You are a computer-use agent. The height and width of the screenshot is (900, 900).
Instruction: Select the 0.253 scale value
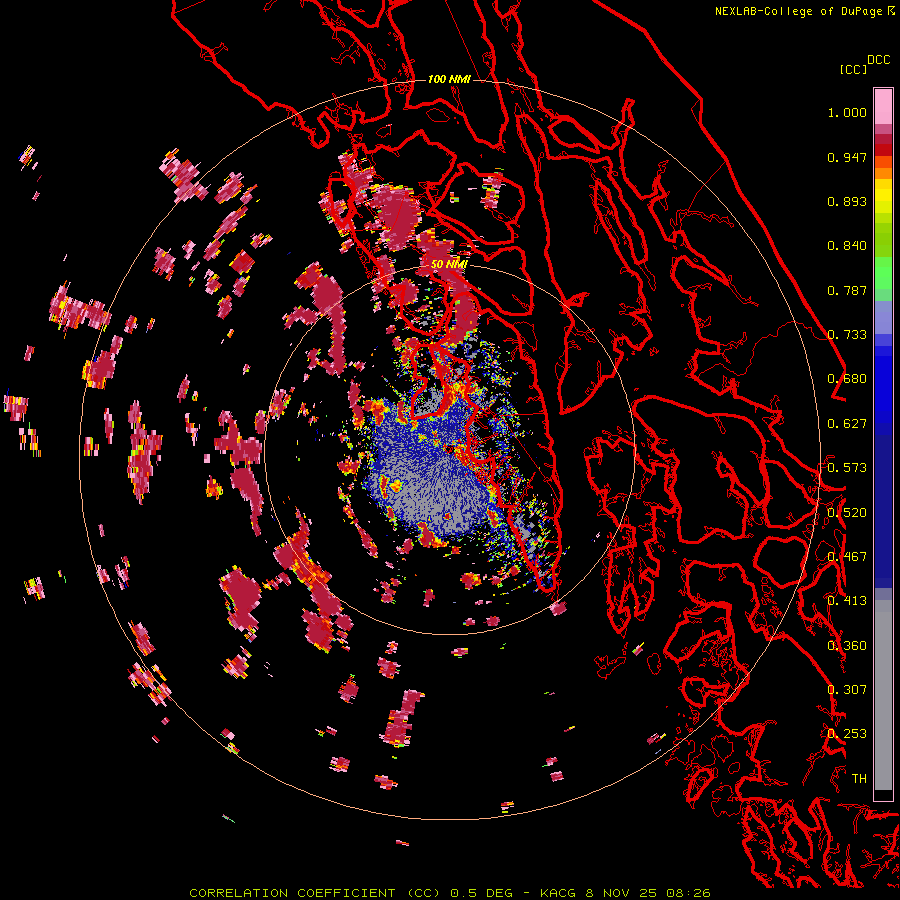tap(847, 734)
